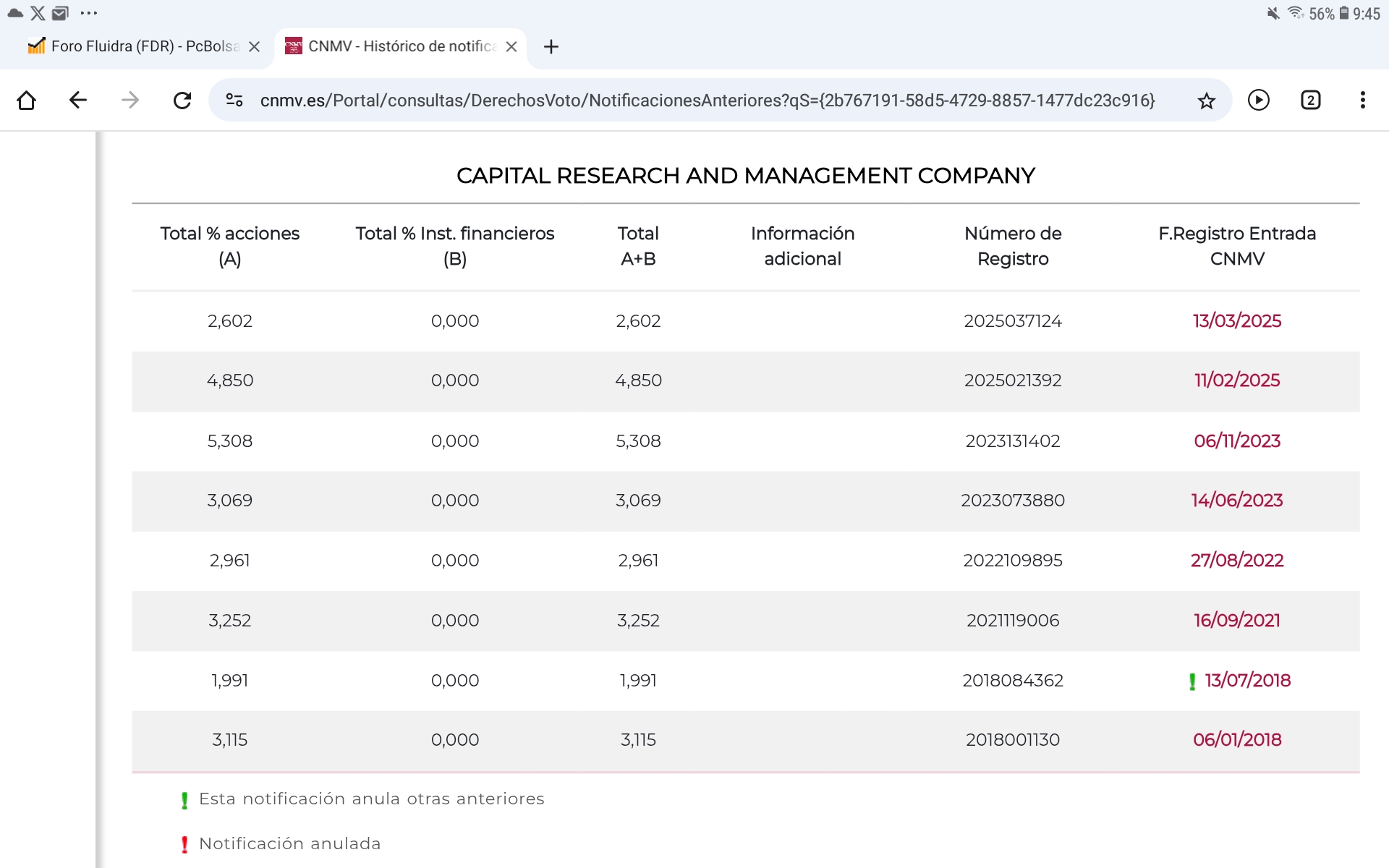Viewport: 1389px width, 868px height.
Task: Open notification dated 16/09/2021
Action: coord(1237,620)
